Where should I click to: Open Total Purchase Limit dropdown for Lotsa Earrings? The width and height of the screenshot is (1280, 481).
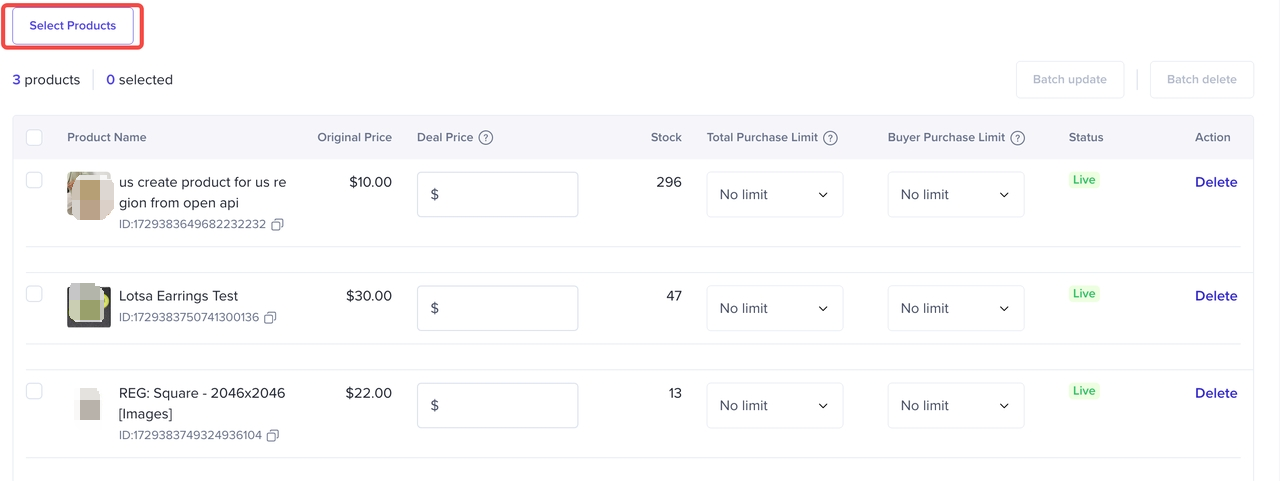[774, 308]
